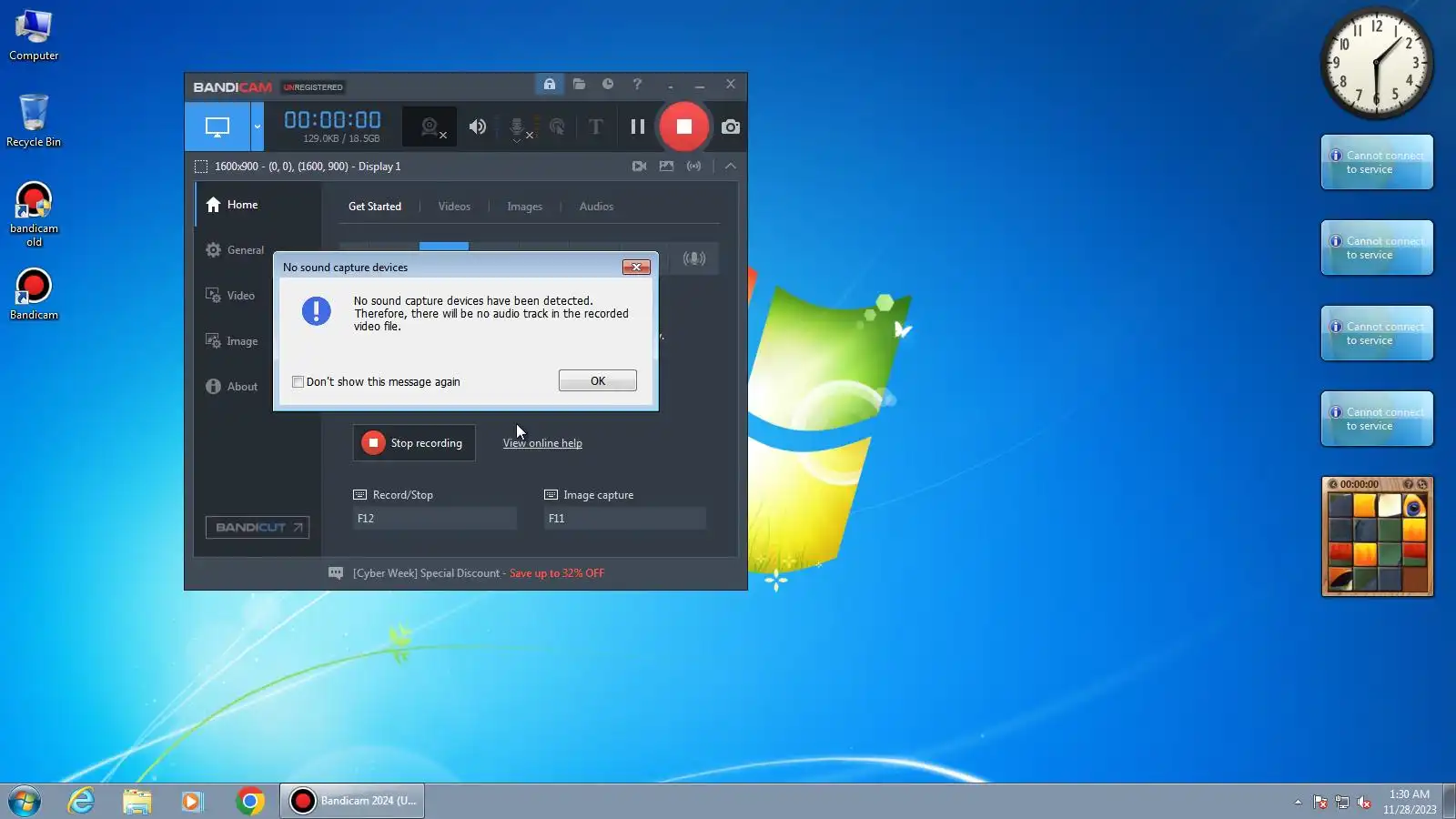The width and height of the screenshot is (1456, 819).
Task: Toggle the speaker sound icon
Action: click(x=478, y=126)
